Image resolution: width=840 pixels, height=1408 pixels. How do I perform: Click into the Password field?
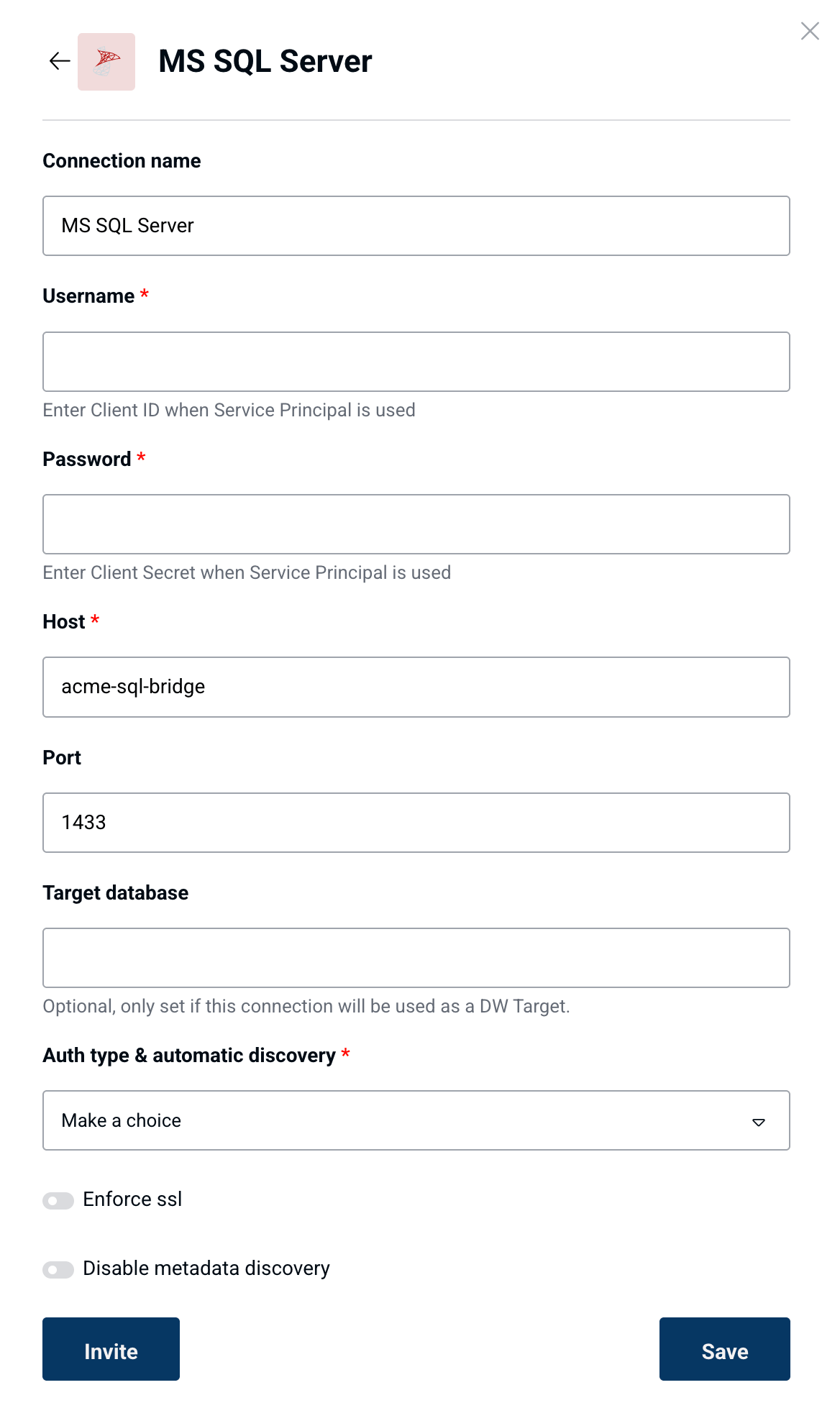coord(416,524)
